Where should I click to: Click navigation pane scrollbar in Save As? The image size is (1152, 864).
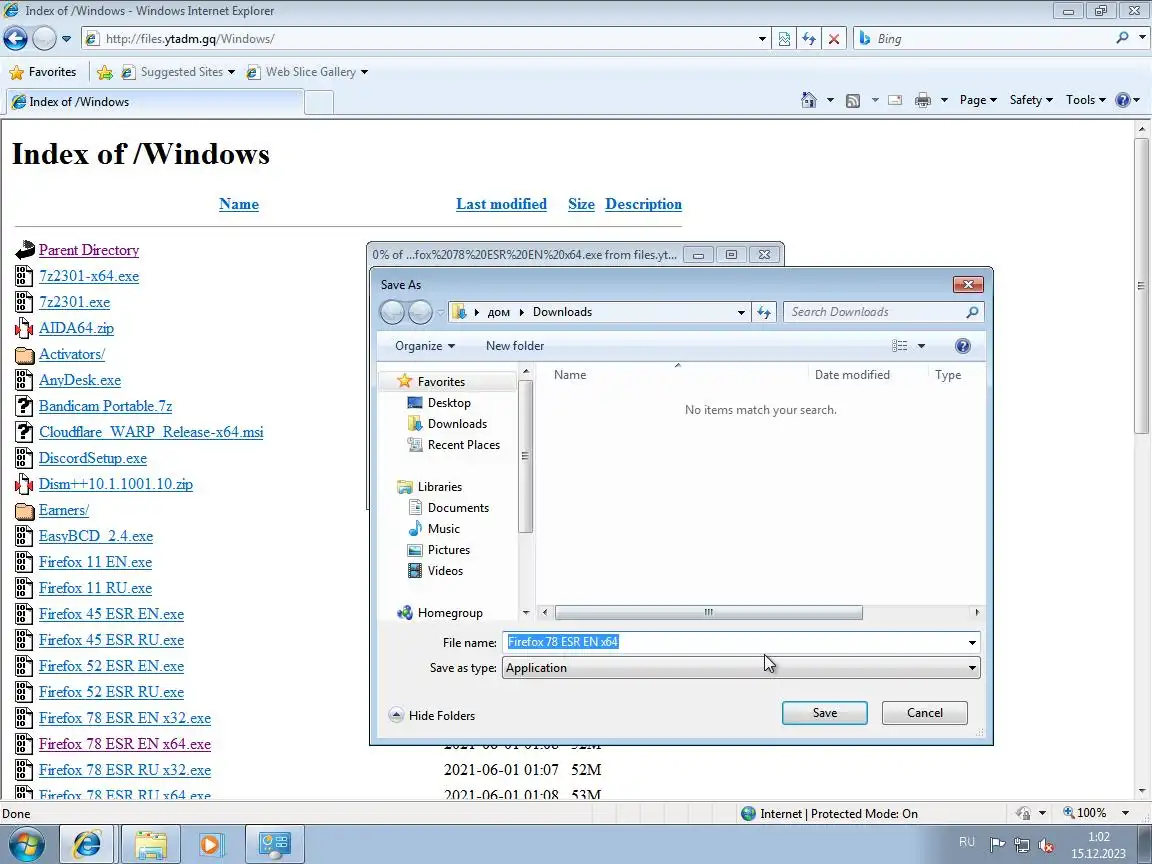pyautogui.click(x=525, y=456)
